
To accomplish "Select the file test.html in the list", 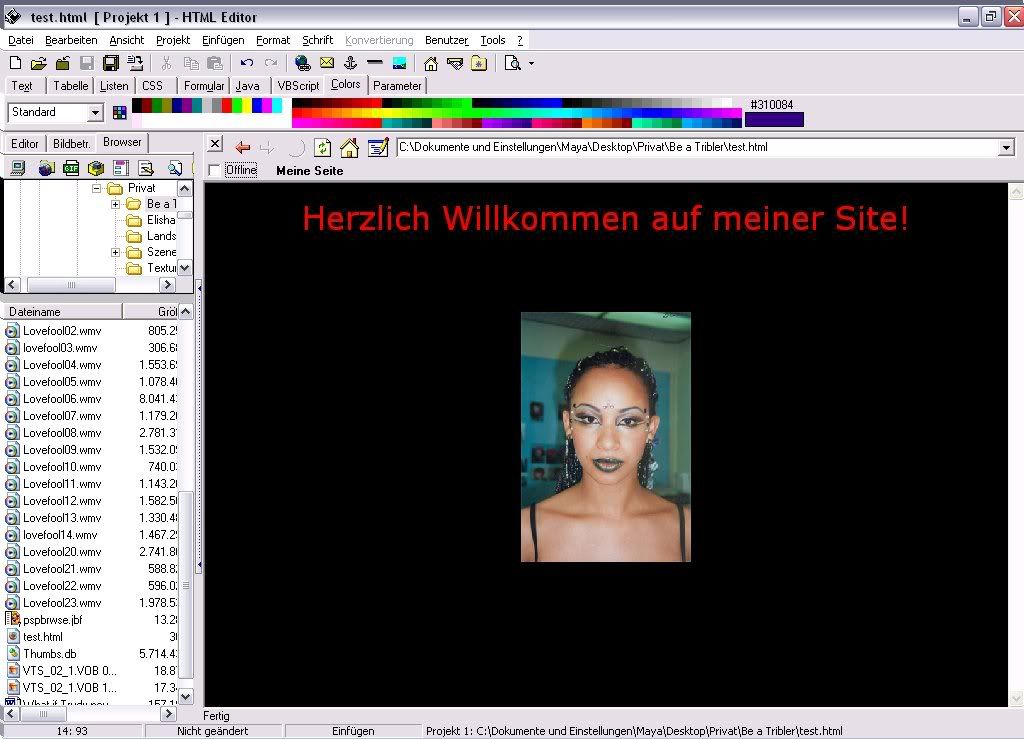I will tap(43, 637).
